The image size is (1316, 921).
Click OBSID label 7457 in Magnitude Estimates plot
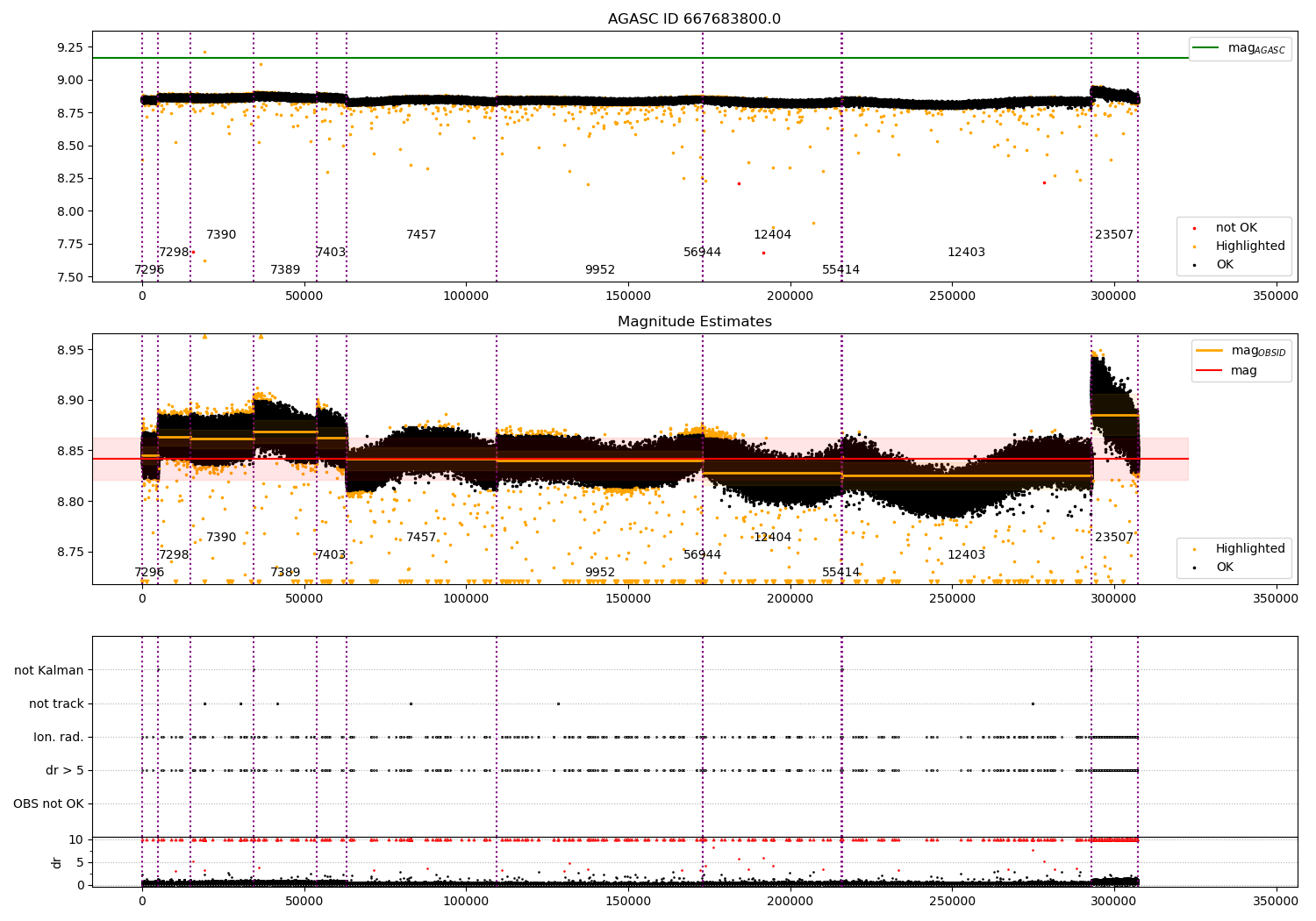pyautogui.click(x=421, y=538)
